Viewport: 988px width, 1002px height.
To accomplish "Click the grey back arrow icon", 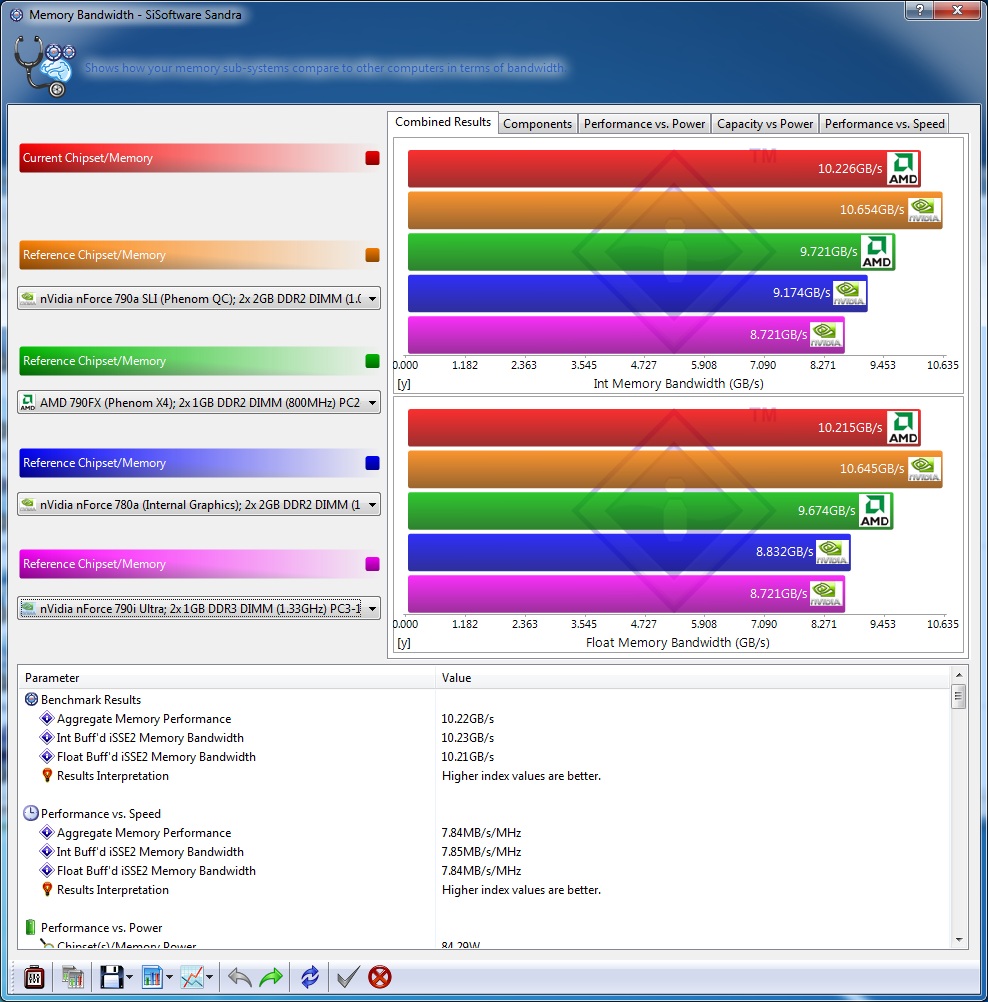I will point(240,977).
